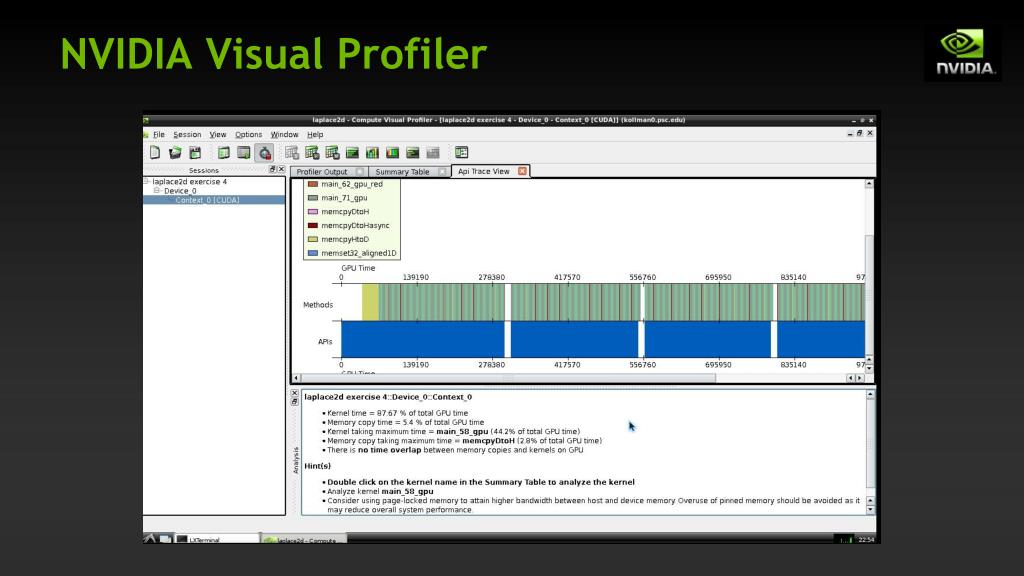Click the 'no time overlap' analysis line
The height and width of the screenshot is (576, 1024).
tap(455, 449)
